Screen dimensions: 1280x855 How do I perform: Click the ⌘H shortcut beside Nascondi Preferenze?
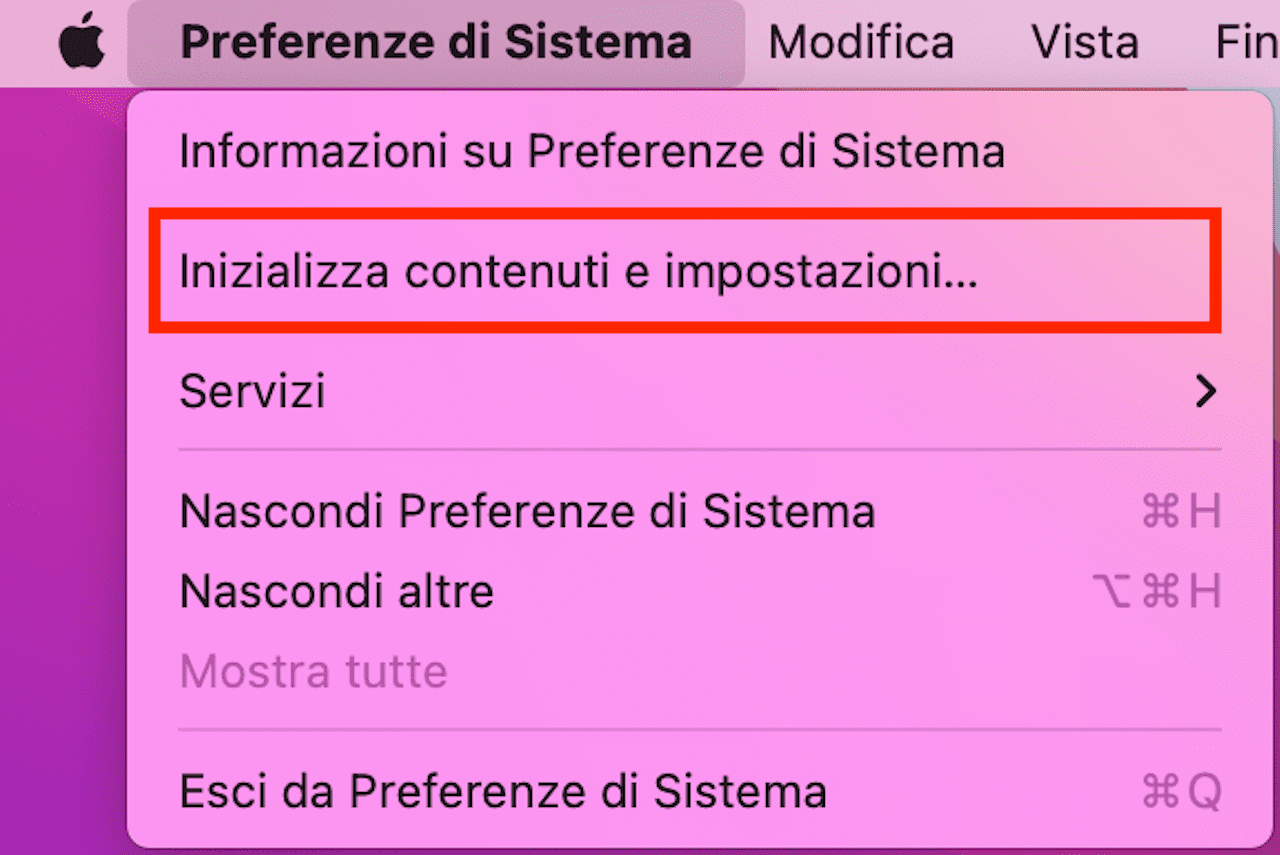click(1182, 512)
